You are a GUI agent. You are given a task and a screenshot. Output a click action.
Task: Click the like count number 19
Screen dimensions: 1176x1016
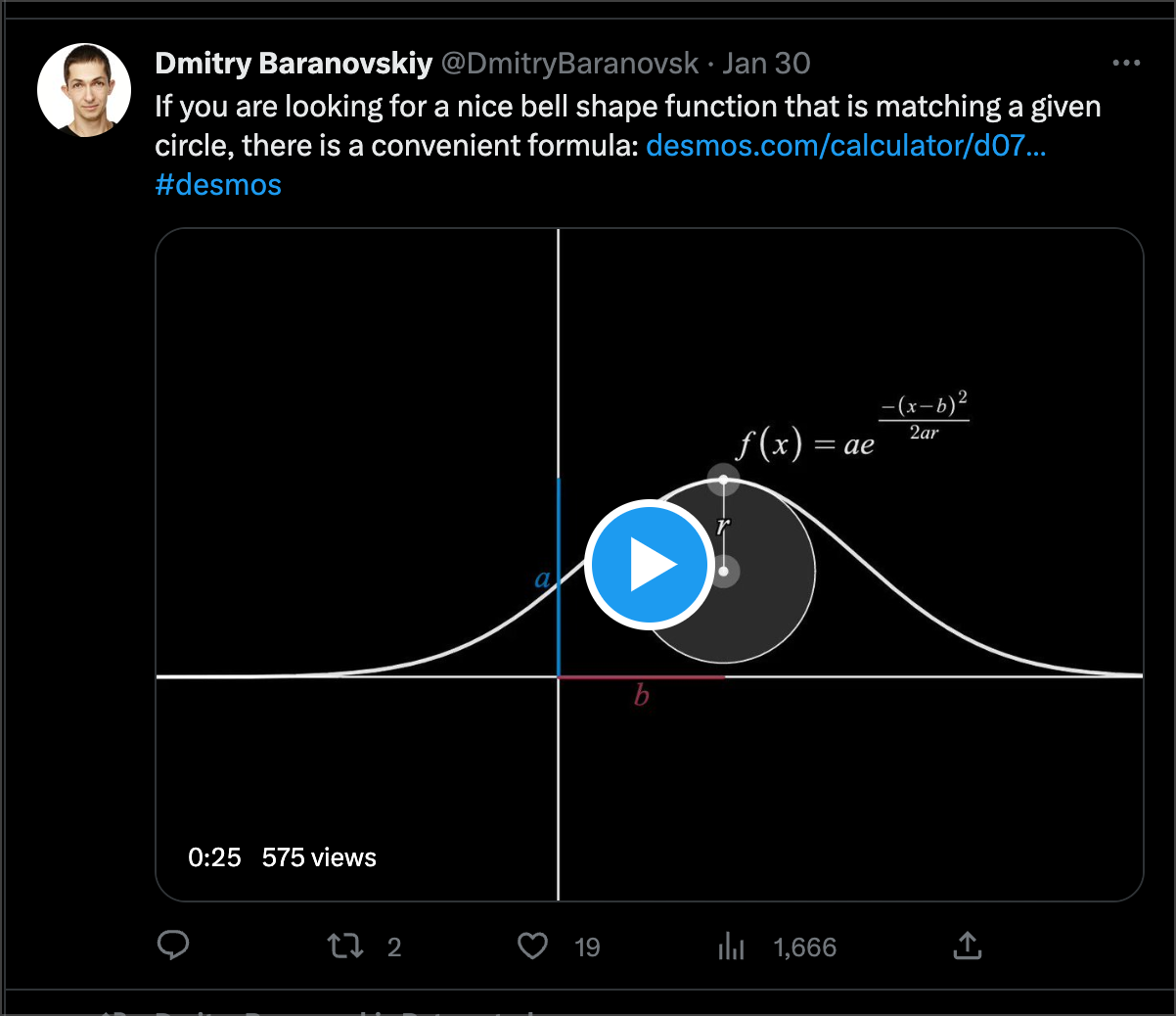[587, 947]
